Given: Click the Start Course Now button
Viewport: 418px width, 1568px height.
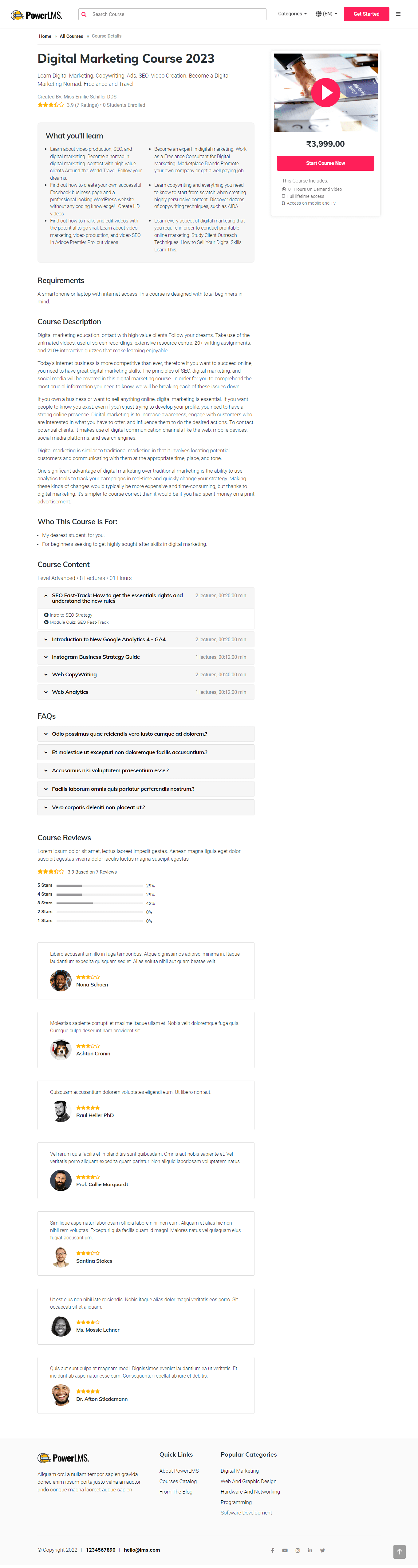Looking at the screenshot, I should point(325,163).
